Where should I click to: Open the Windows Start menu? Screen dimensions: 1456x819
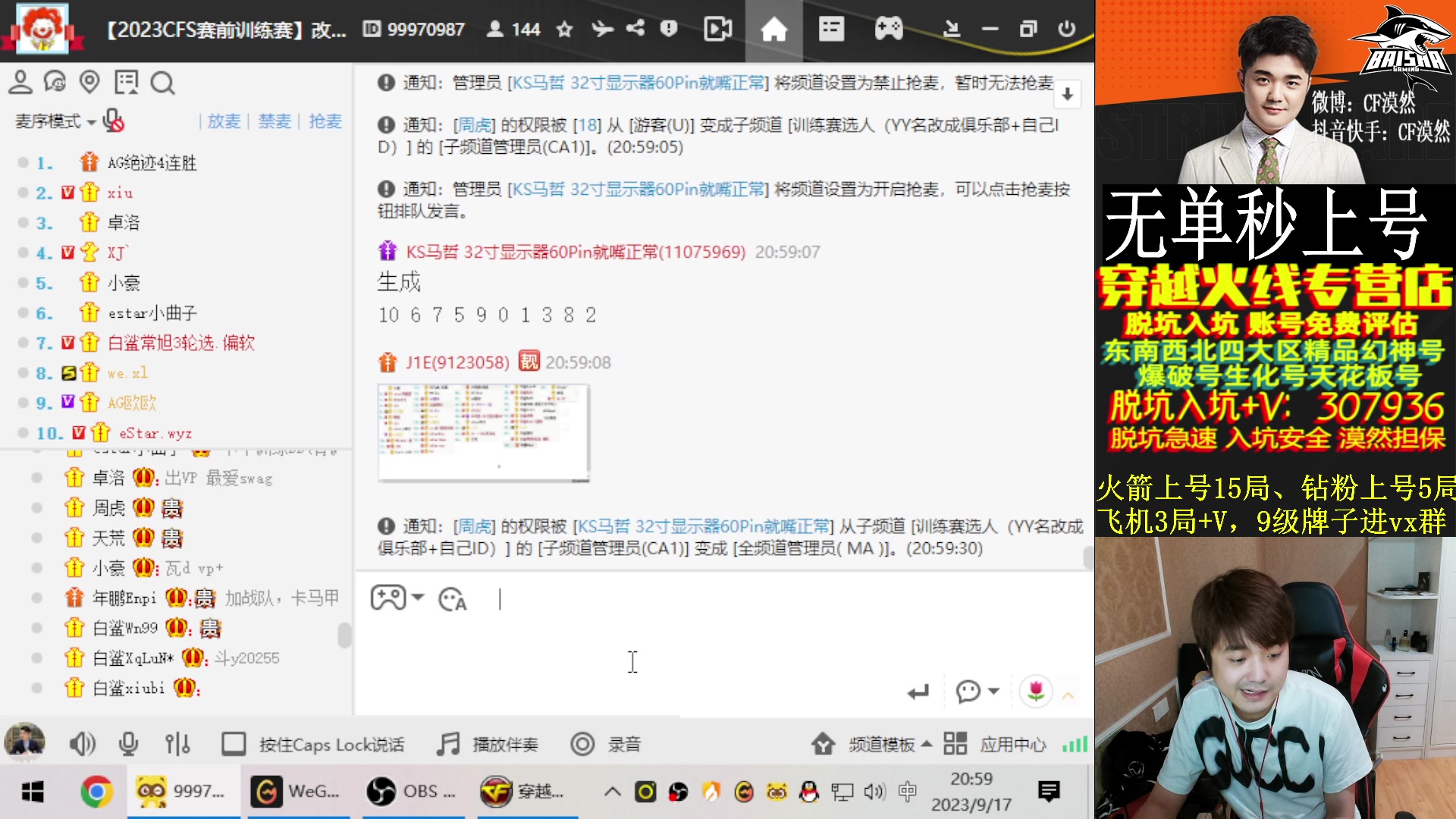(33, 792)
